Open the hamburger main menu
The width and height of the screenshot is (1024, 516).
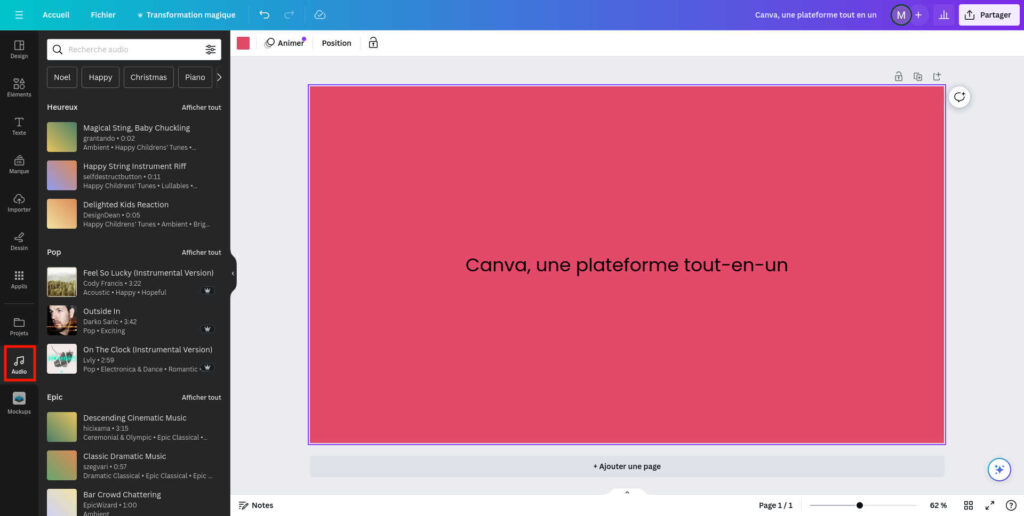click(19, 14)
